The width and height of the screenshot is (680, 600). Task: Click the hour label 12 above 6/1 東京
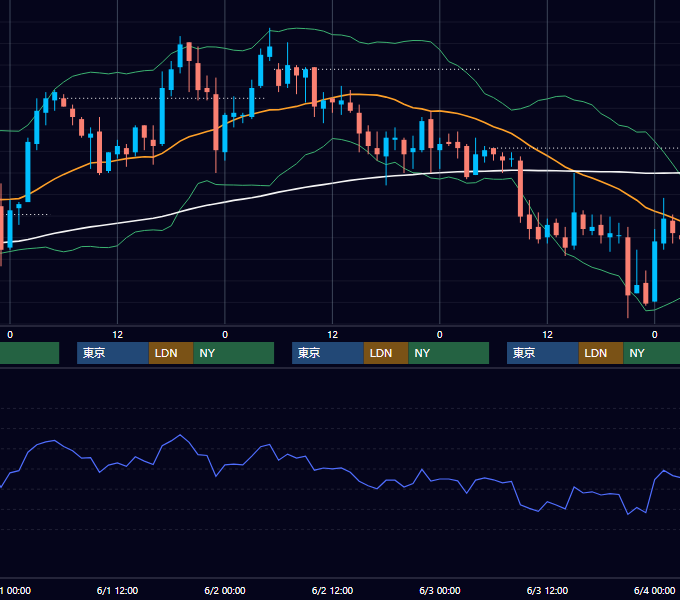118,335
